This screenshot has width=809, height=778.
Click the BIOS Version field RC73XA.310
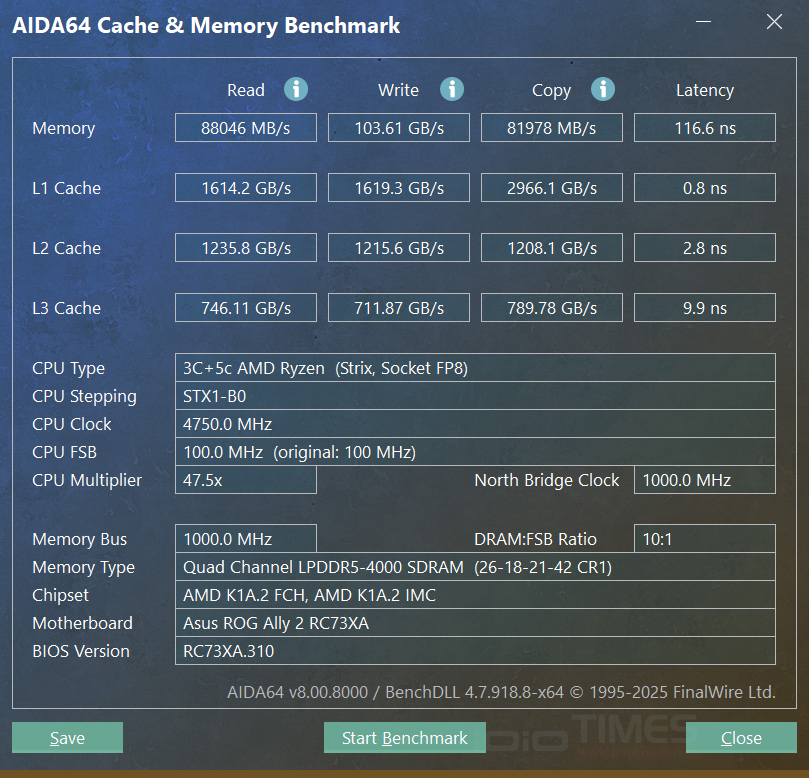tap(475, 651)
